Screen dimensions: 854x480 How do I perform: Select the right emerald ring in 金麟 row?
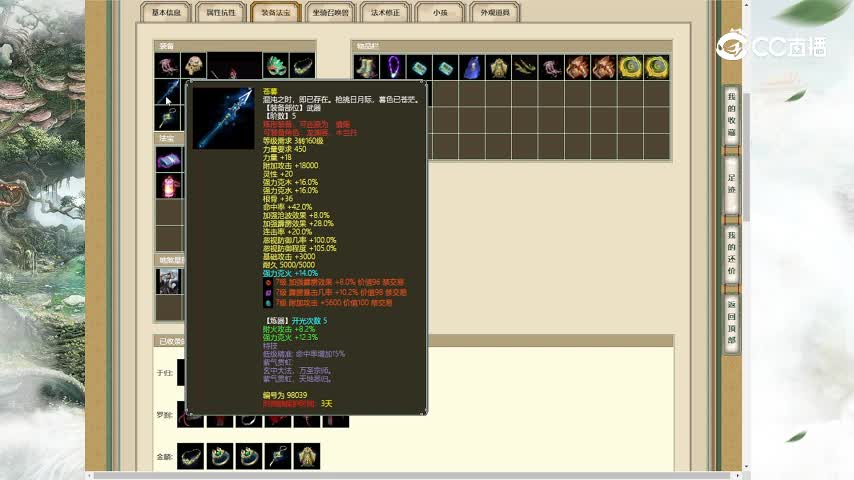248,455
